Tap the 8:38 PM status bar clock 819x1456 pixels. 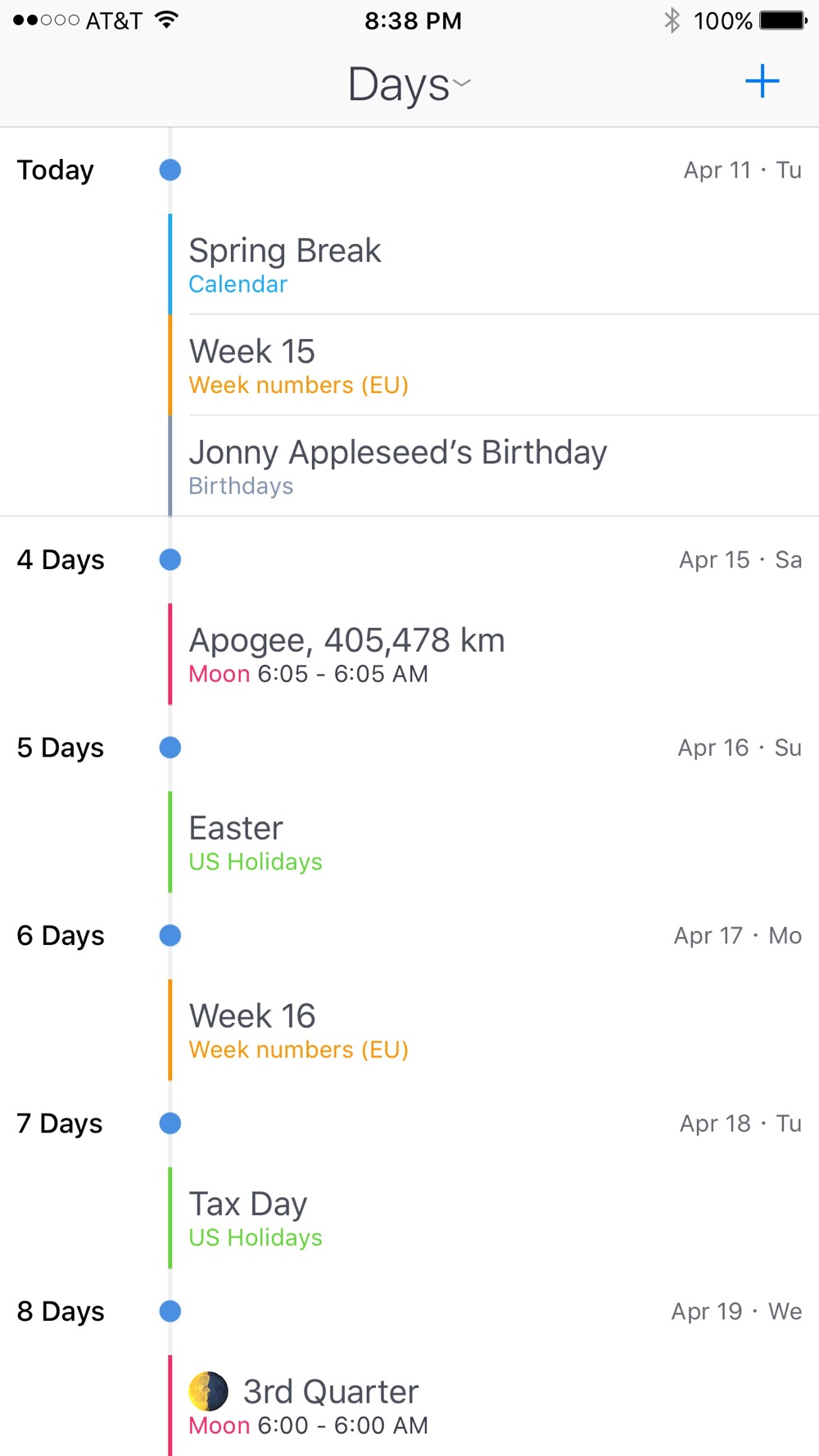tap(413, 20)
